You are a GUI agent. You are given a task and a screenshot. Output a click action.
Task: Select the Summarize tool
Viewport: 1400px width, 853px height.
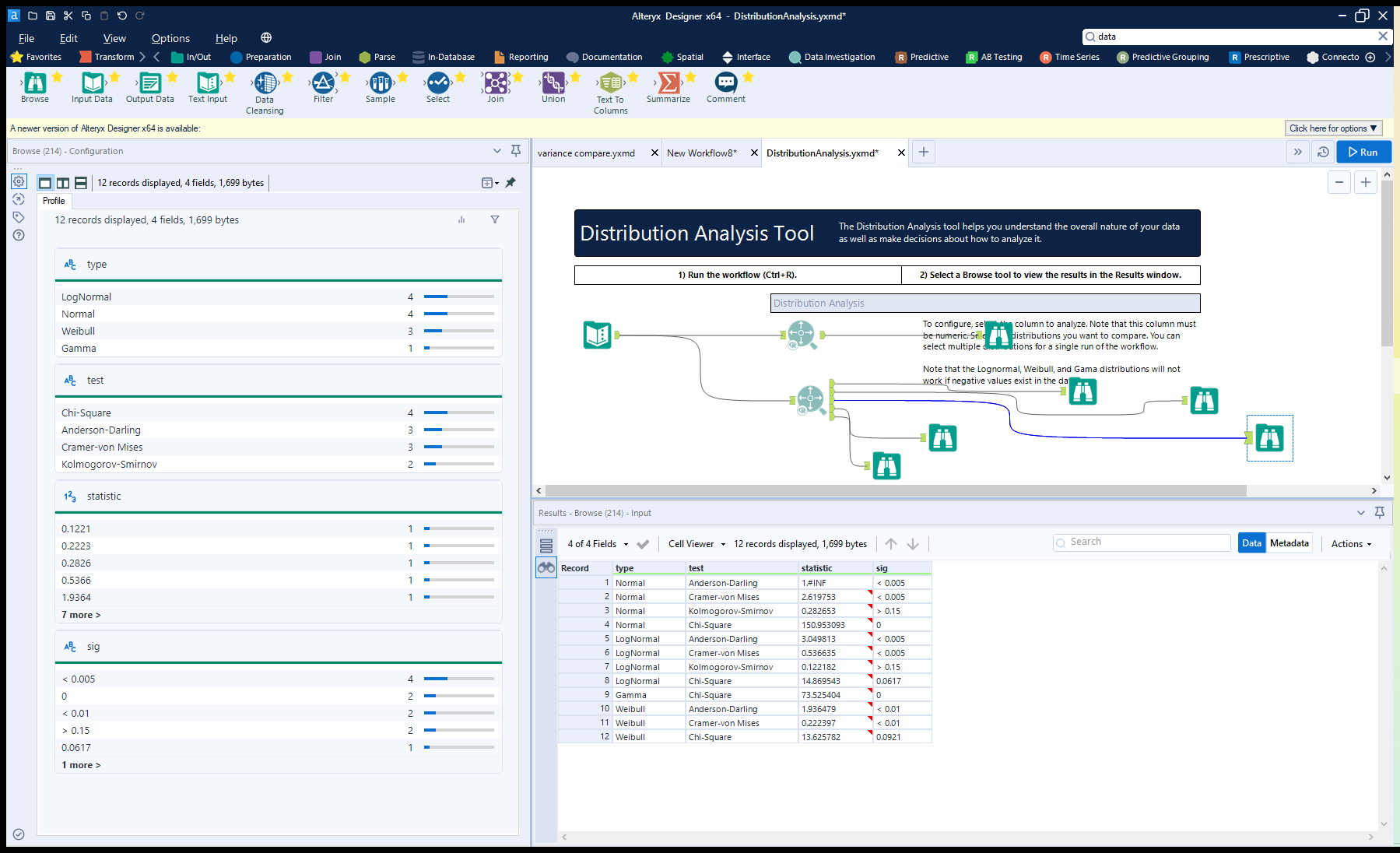click(668, 86)
